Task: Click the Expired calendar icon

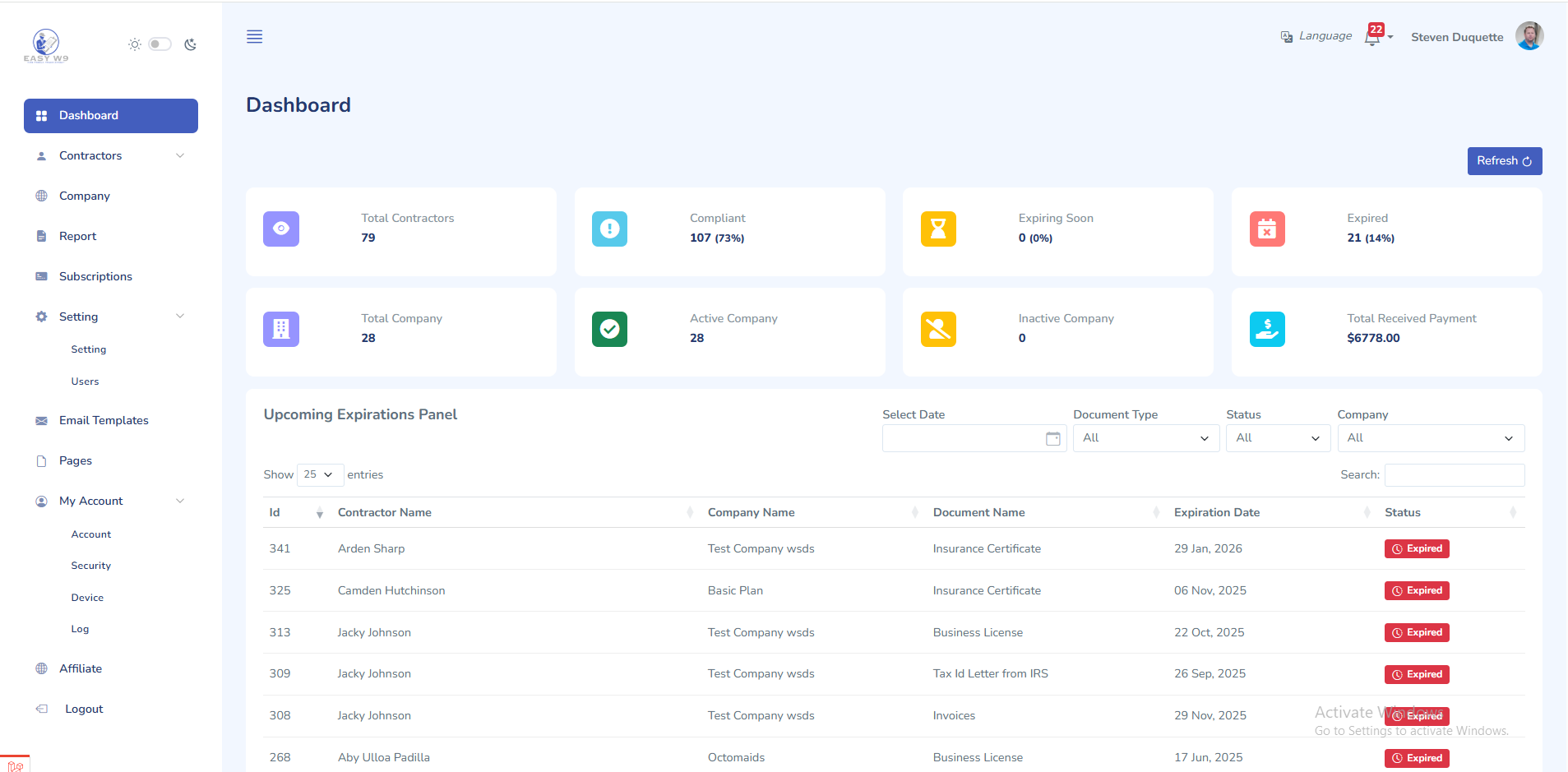Action: pos(1267,229)
